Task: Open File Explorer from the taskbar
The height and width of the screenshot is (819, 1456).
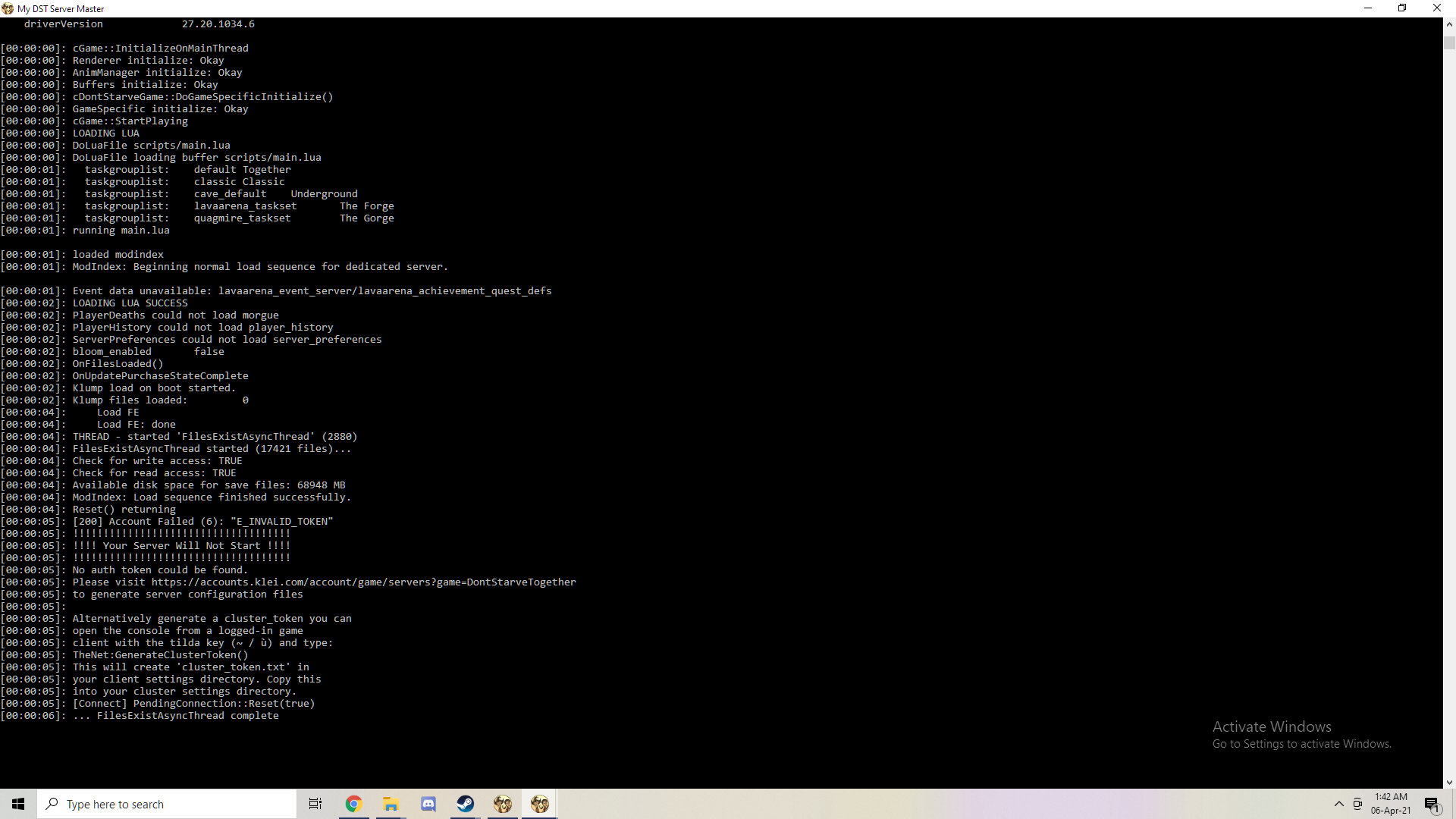Action: (391, 804)
